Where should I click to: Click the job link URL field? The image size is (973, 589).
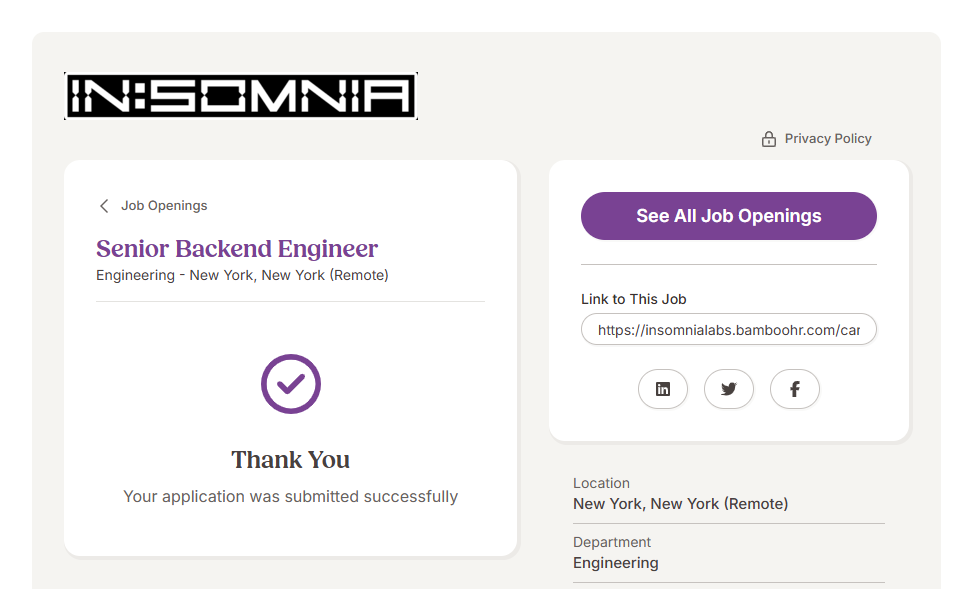click(728, 330)
